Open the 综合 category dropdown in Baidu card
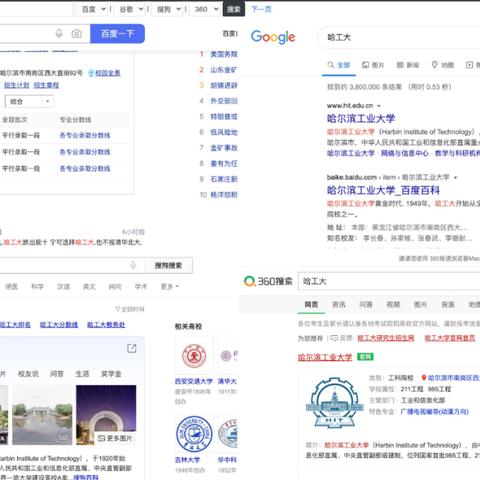Viewport: 480px width, 480px height. tap(29, 101)
